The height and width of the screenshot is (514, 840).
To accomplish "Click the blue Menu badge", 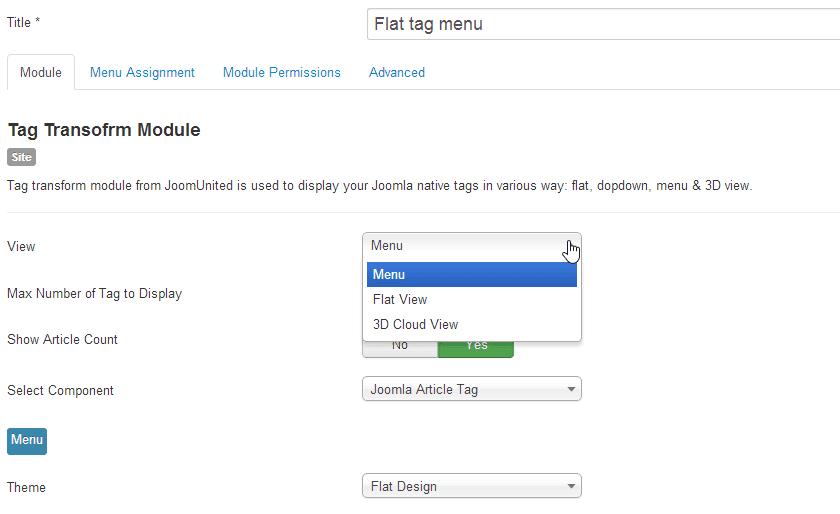I will point(27,440).
